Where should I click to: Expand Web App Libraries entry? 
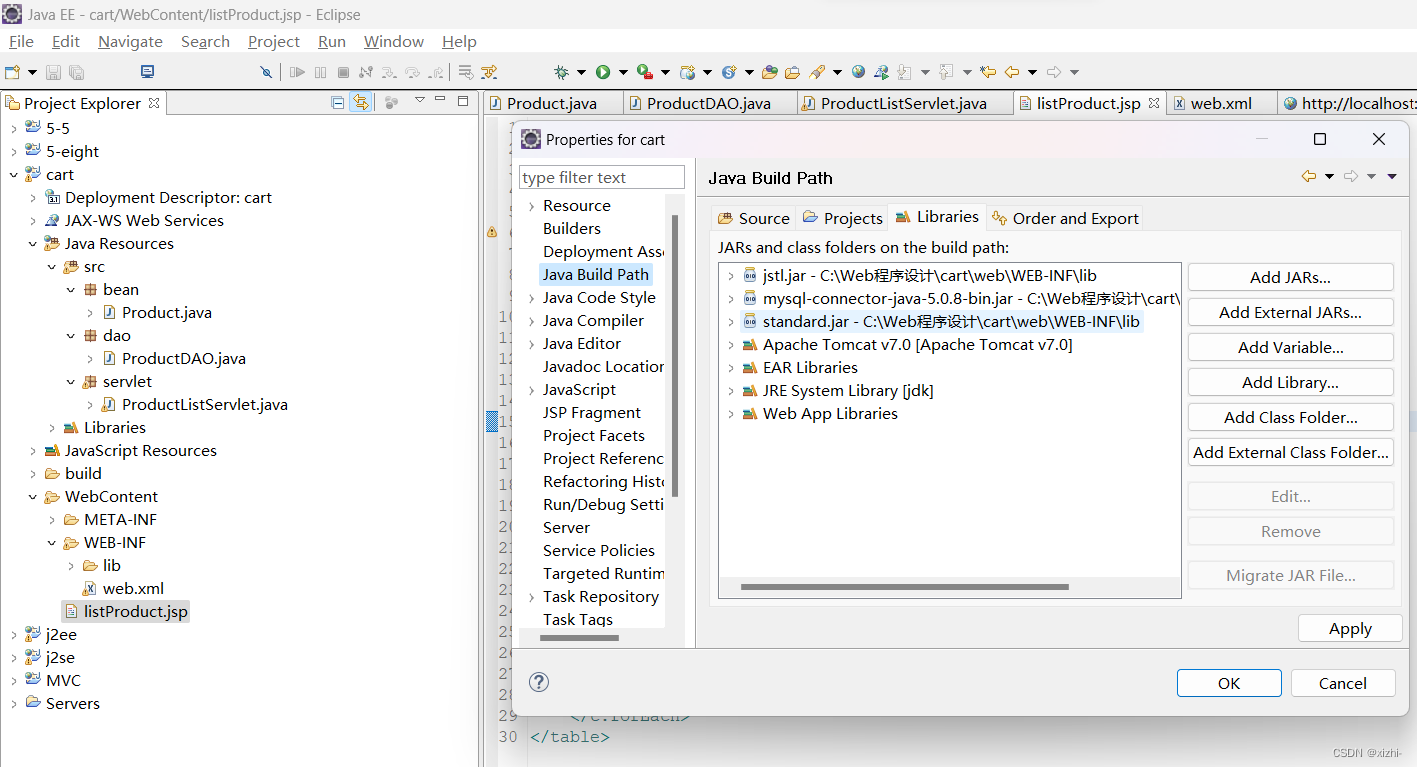pos(731,413)
